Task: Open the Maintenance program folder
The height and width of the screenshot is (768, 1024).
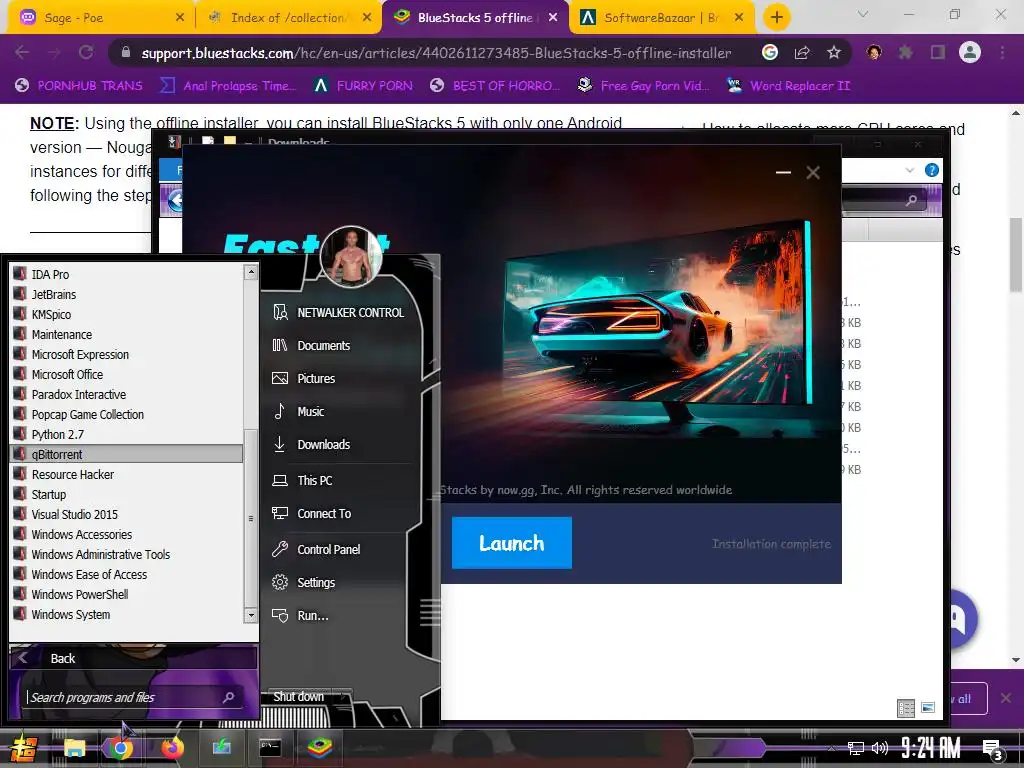Action: click(x=126, y=334)
